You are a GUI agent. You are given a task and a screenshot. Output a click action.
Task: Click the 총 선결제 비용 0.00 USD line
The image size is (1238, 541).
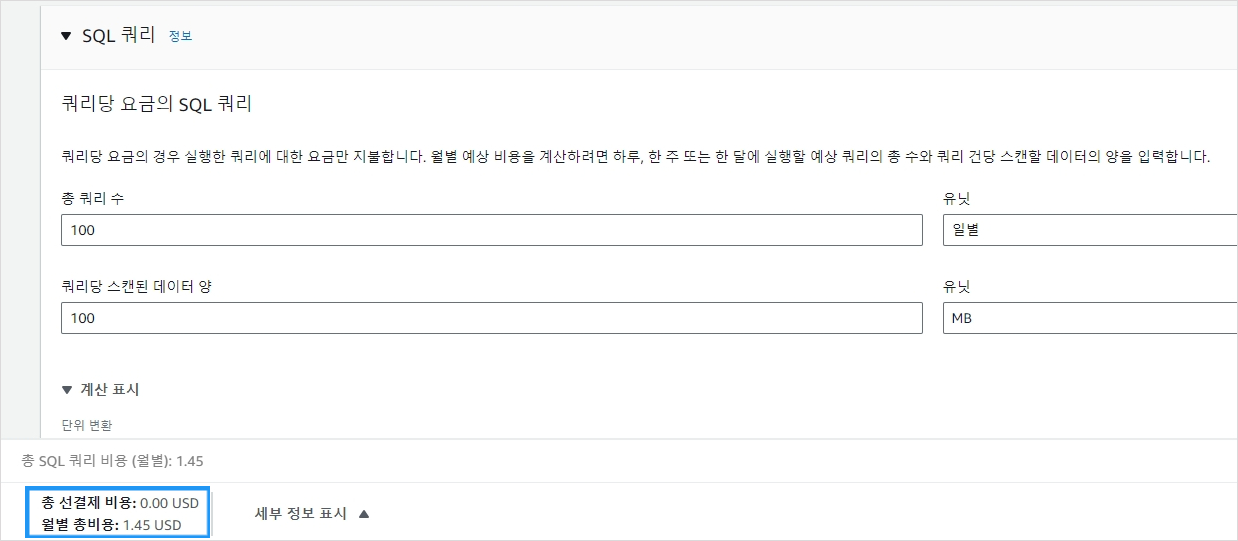(x=120, y=503)
